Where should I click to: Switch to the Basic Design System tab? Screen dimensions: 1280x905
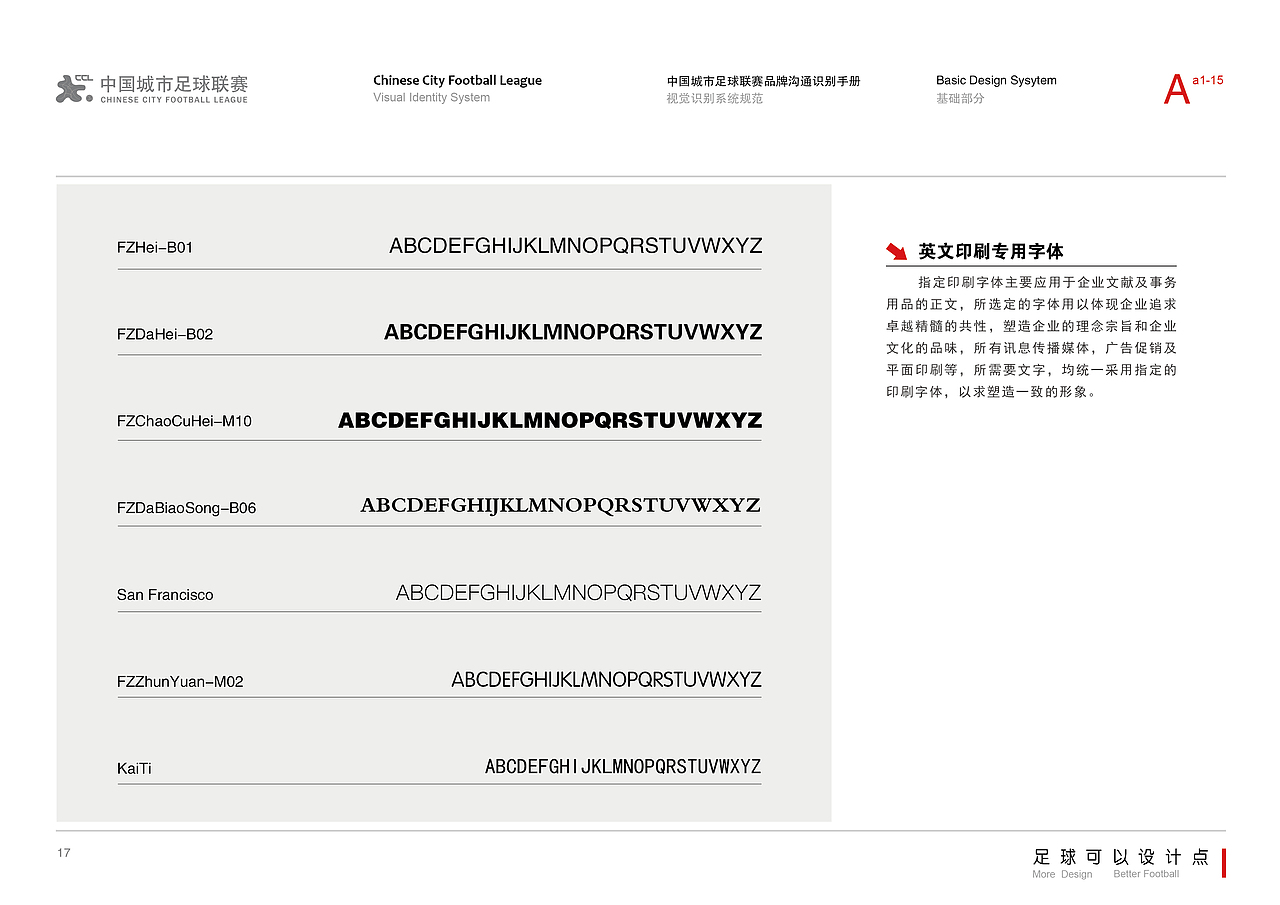pos(996,80)
